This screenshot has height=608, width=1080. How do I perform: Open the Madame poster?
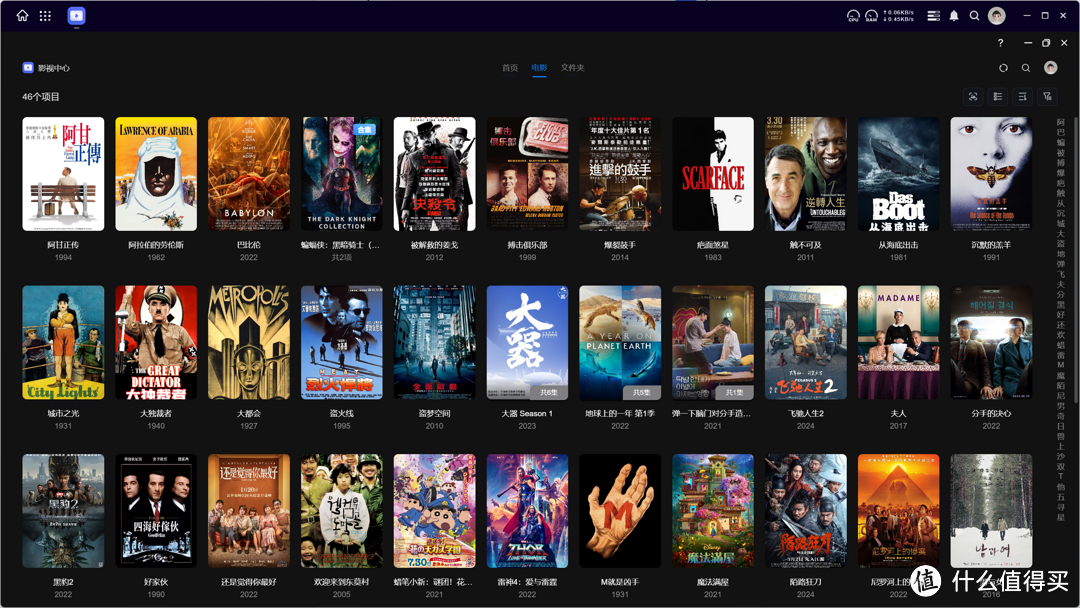pos(898,342)
